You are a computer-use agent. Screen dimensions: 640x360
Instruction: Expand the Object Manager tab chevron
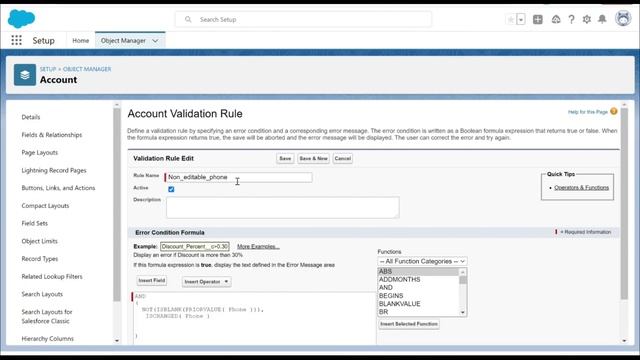156,40
